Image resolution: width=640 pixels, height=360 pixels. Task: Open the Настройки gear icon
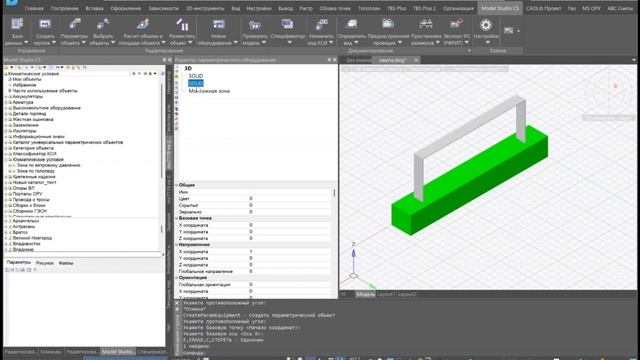485,25
